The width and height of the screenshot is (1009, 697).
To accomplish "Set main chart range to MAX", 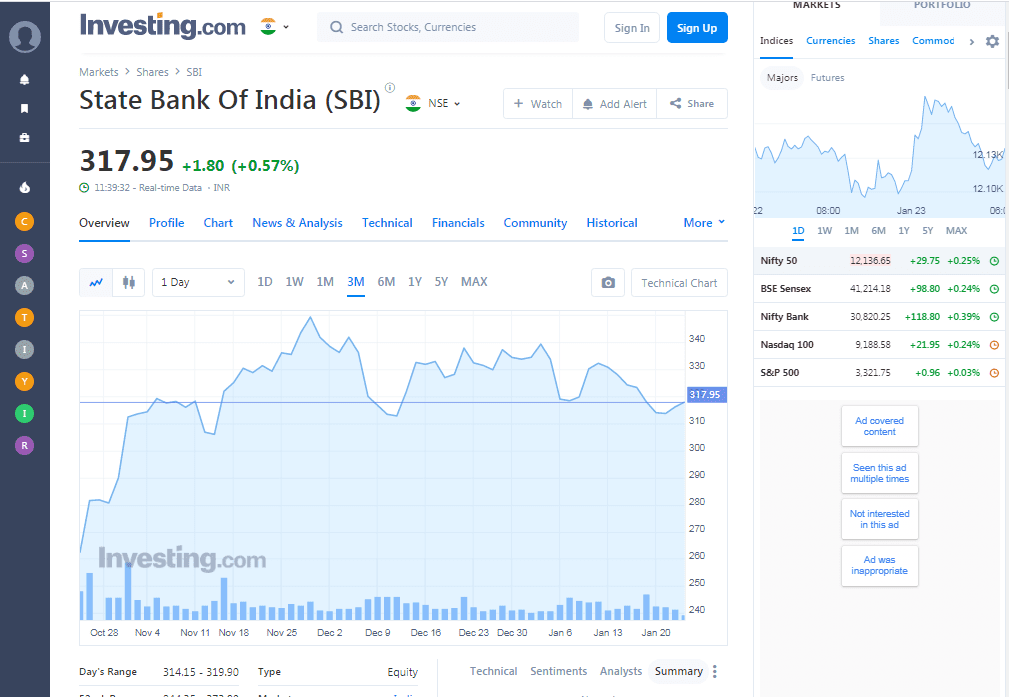I will pos(474,282).
